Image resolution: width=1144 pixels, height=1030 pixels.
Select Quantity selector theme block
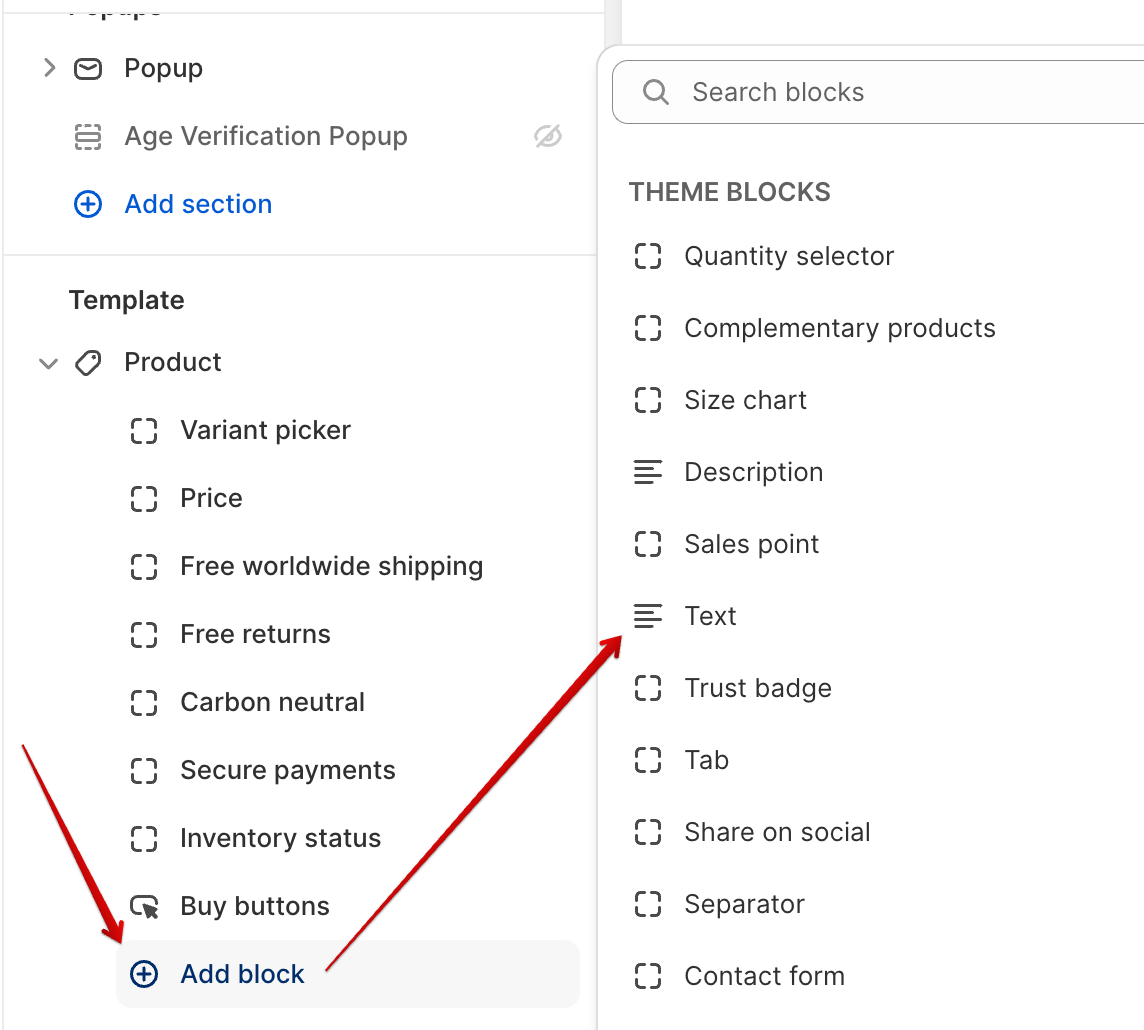click(x=788, y=256)
